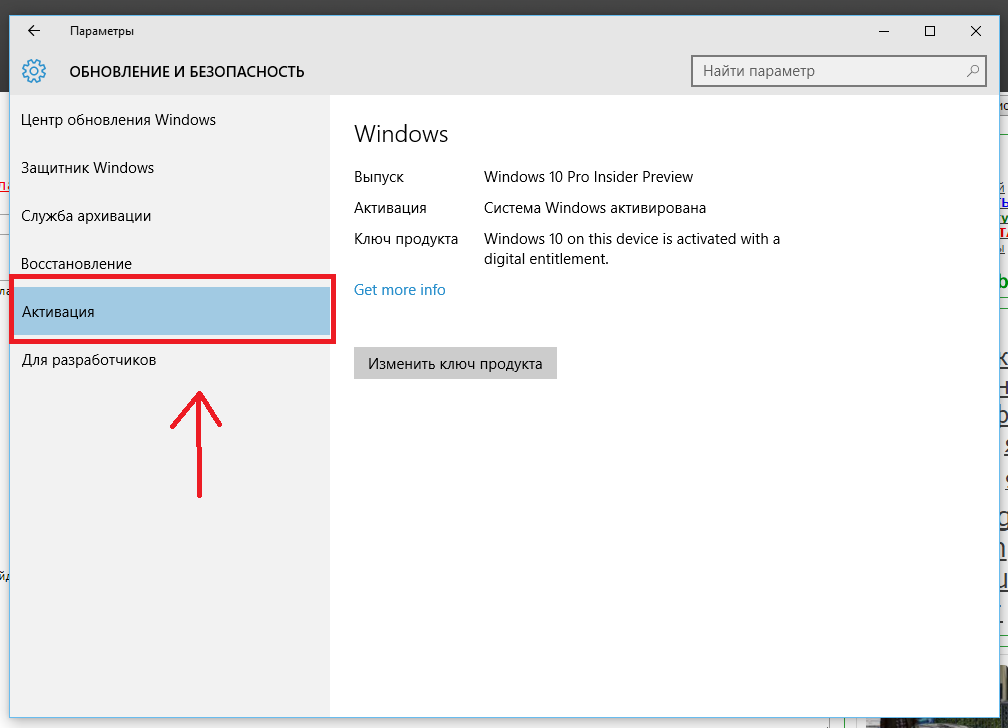Select the highlighted Активация item

click(x=58, y=312)
